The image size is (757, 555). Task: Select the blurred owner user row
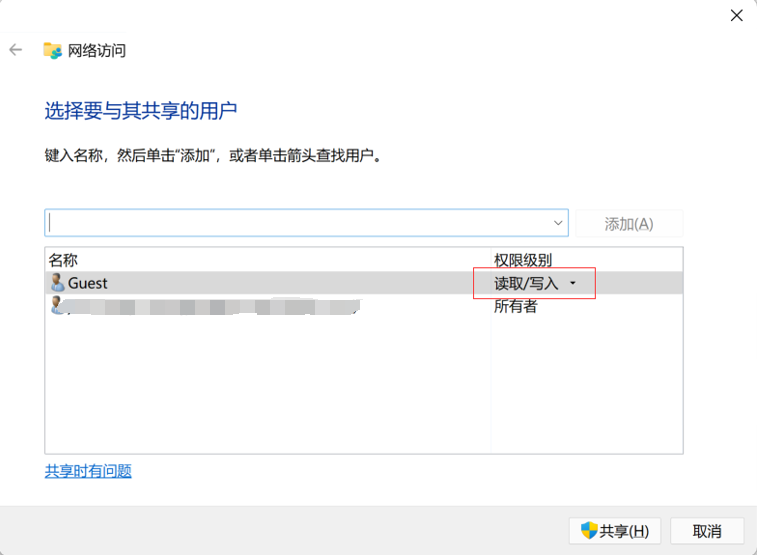(364, 305)
